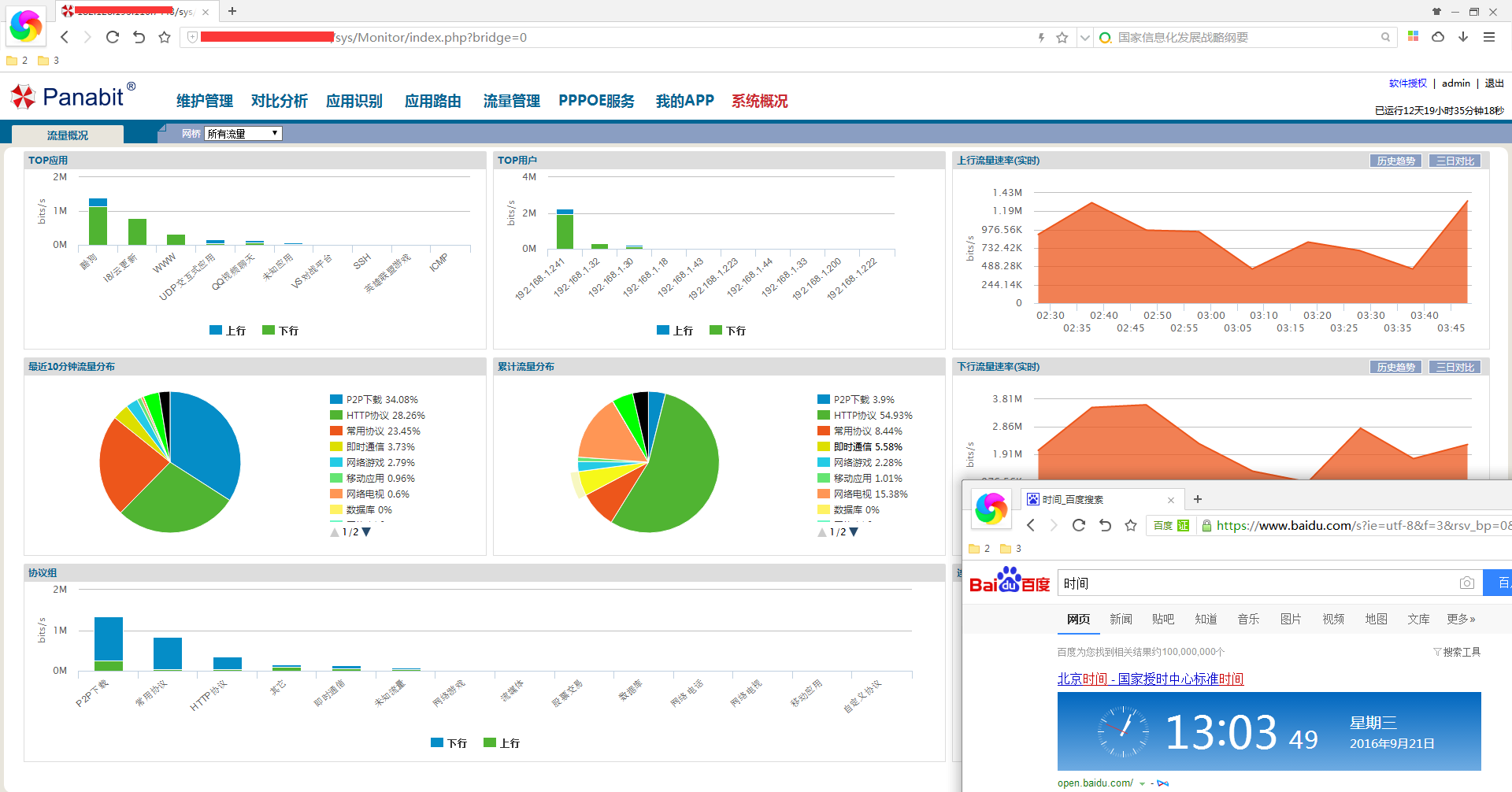
Task: Click admin account link
Action: 1456,83
